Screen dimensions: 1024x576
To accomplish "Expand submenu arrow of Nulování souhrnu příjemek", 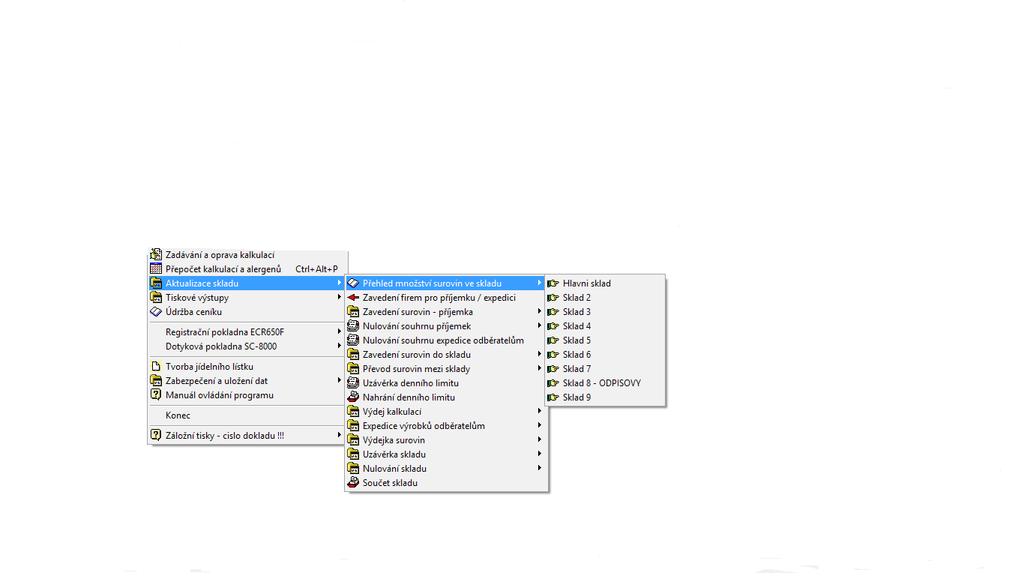I will click(x=539, y=326).
